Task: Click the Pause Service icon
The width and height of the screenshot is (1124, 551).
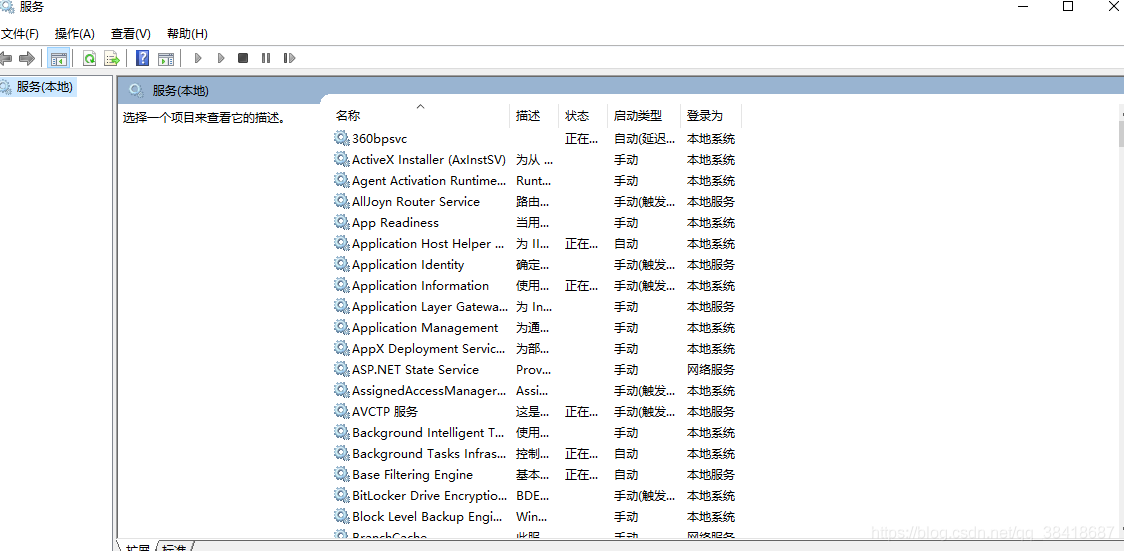Action: tap(266, 58)
